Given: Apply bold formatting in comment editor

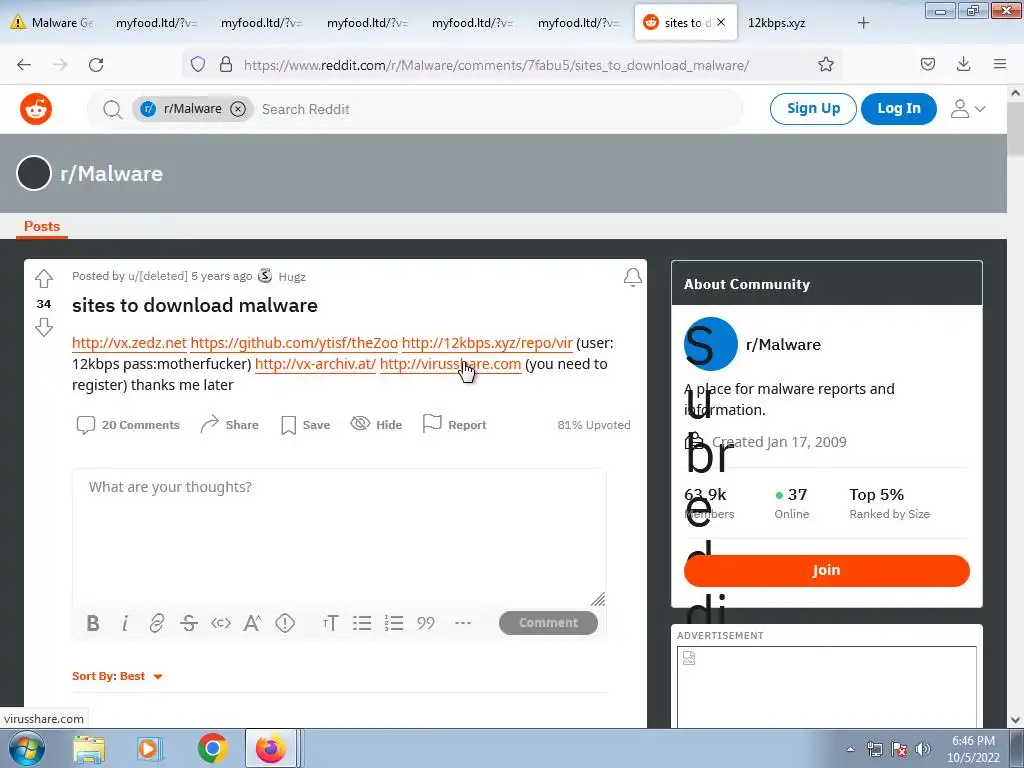Looking at the screenshot, I should click(x=93, y=623).
